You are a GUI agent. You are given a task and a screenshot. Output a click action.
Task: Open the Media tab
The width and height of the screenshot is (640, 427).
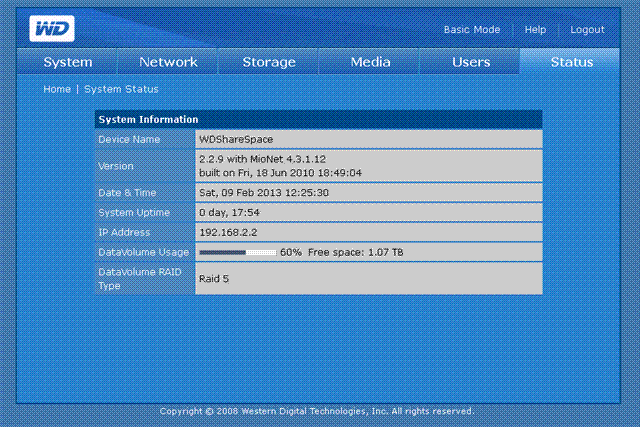(370, 62)
